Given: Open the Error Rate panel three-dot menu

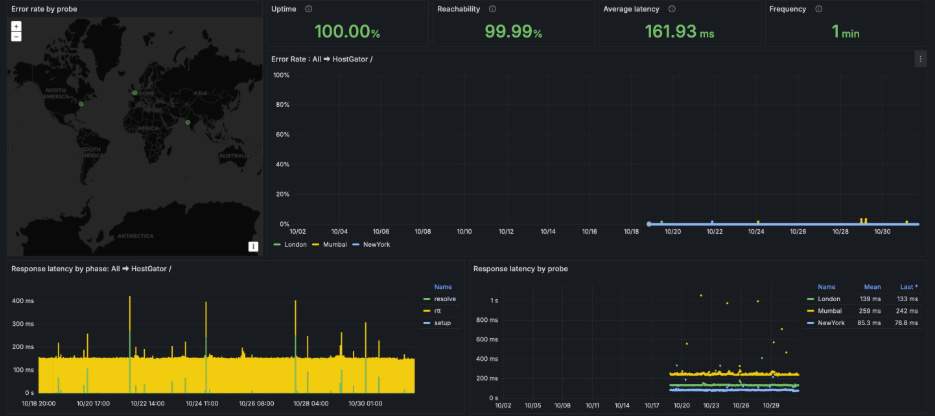Looking at the screenshot, I should pos(920,59).
